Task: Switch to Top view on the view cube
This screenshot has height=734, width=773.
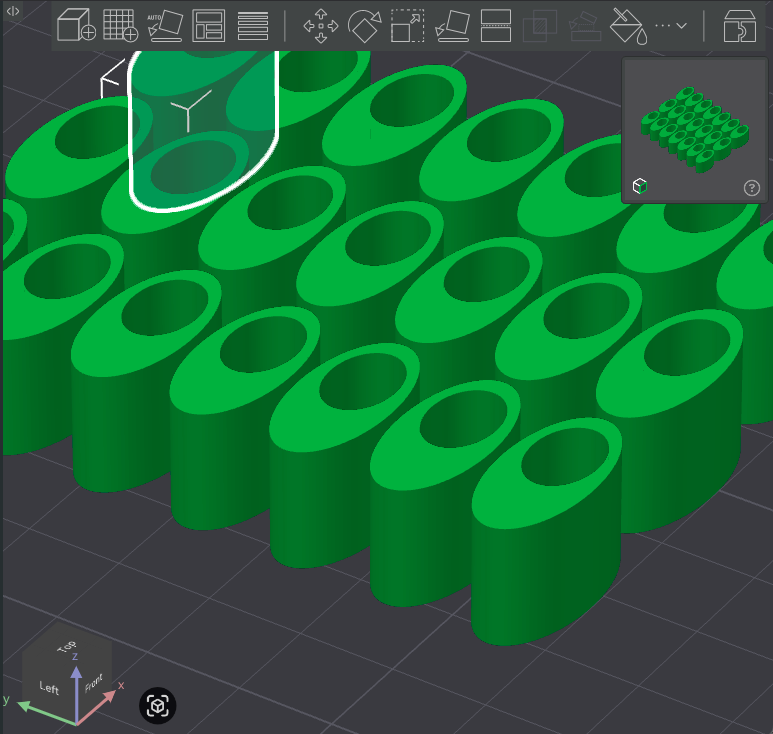Action: point(67,646)
